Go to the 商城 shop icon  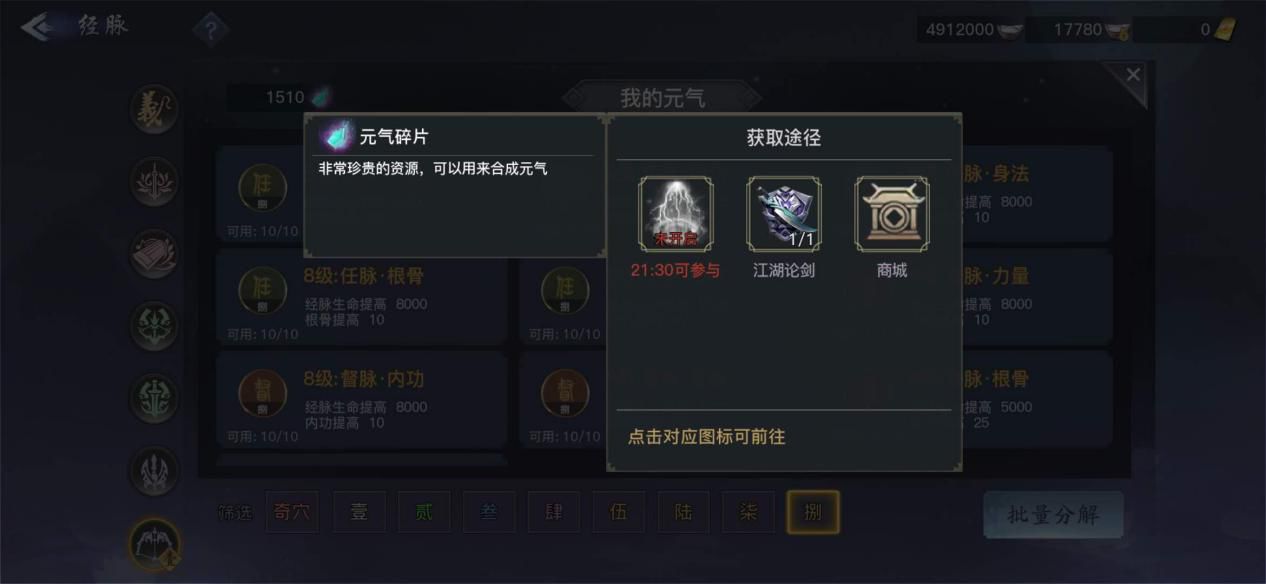[892, 214]
